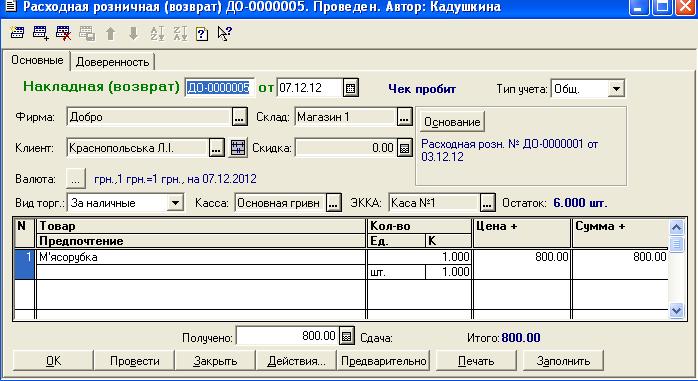
Task: Open the Касса selection ellipsis button
Action: coord(333,203)
